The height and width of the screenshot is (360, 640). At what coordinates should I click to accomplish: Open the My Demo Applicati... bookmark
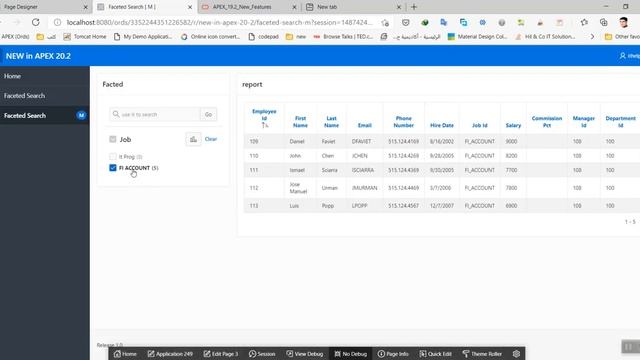(143, 37)
